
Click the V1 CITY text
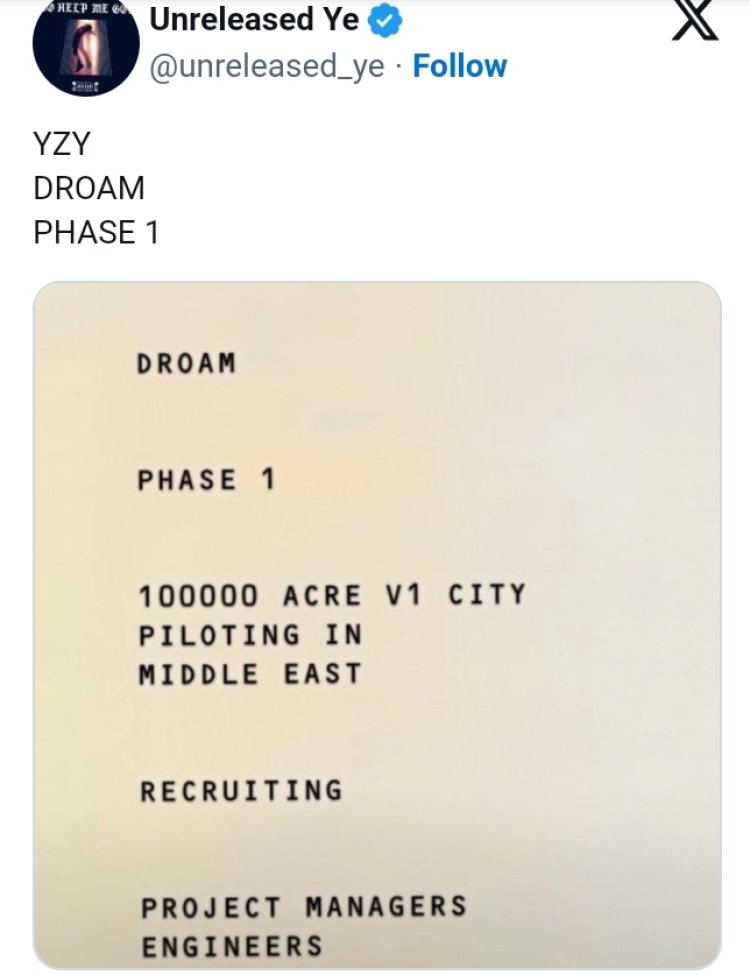click(x=455, y=596)
